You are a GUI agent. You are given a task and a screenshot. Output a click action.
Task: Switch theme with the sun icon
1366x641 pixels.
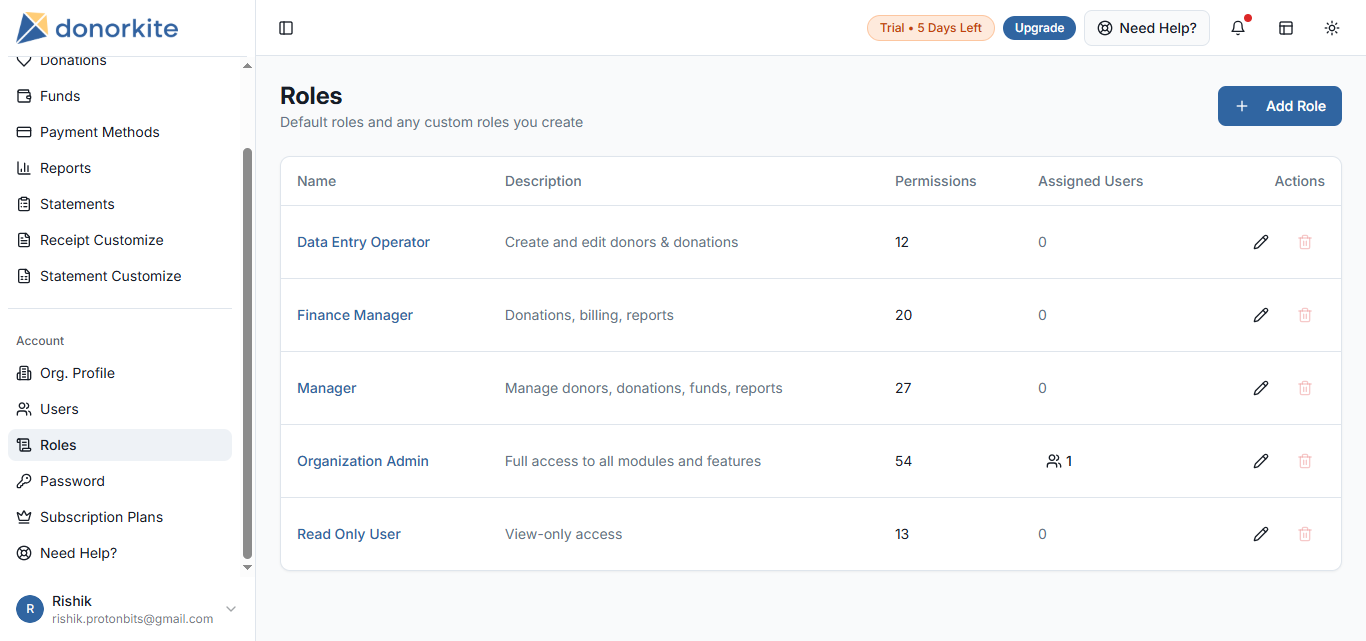tap(1332, 28)
